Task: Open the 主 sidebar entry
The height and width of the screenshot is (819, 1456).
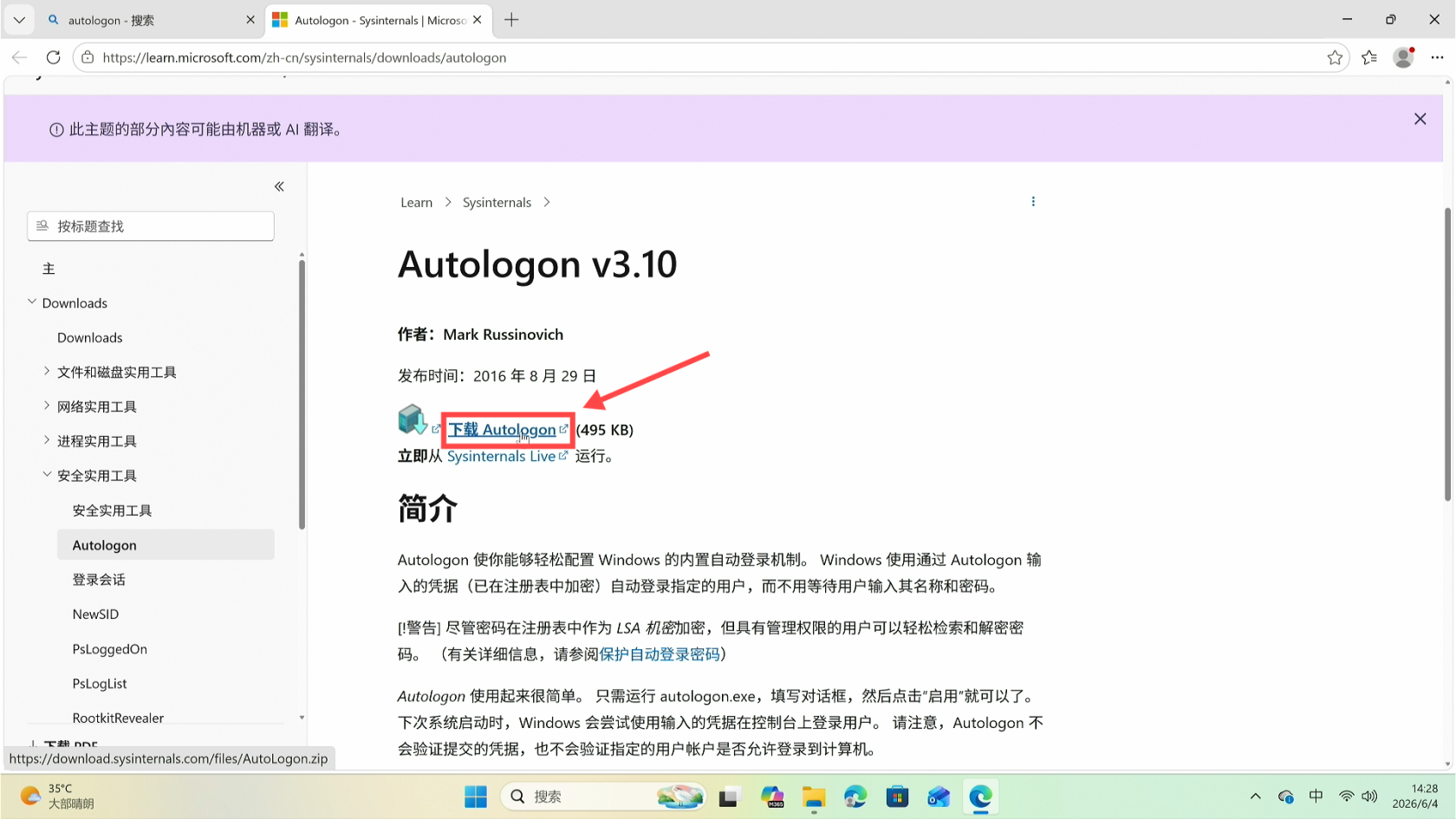Action: click(x=49, y=269)
